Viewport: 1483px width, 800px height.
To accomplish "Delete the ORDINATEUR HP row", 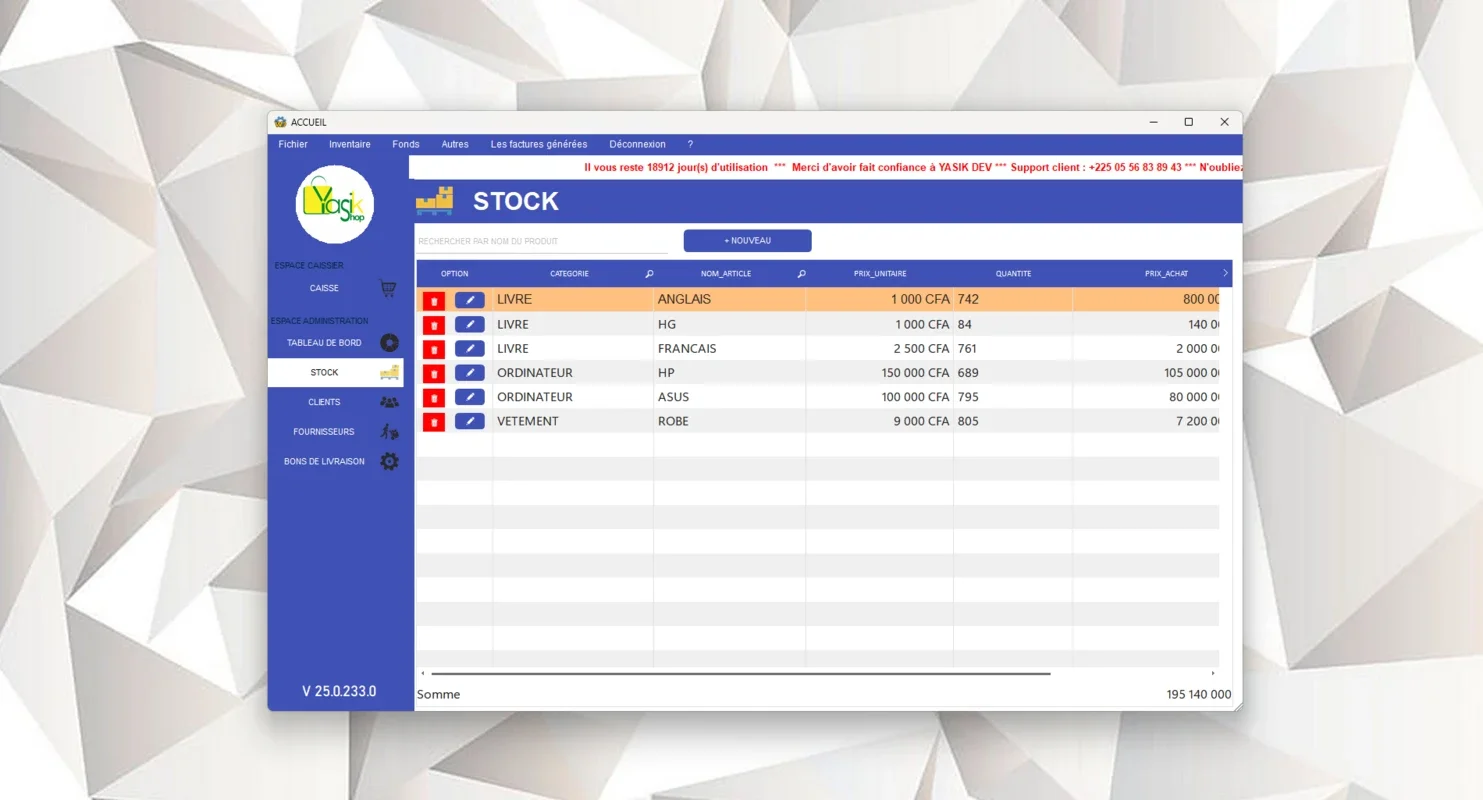I will 434,373.
